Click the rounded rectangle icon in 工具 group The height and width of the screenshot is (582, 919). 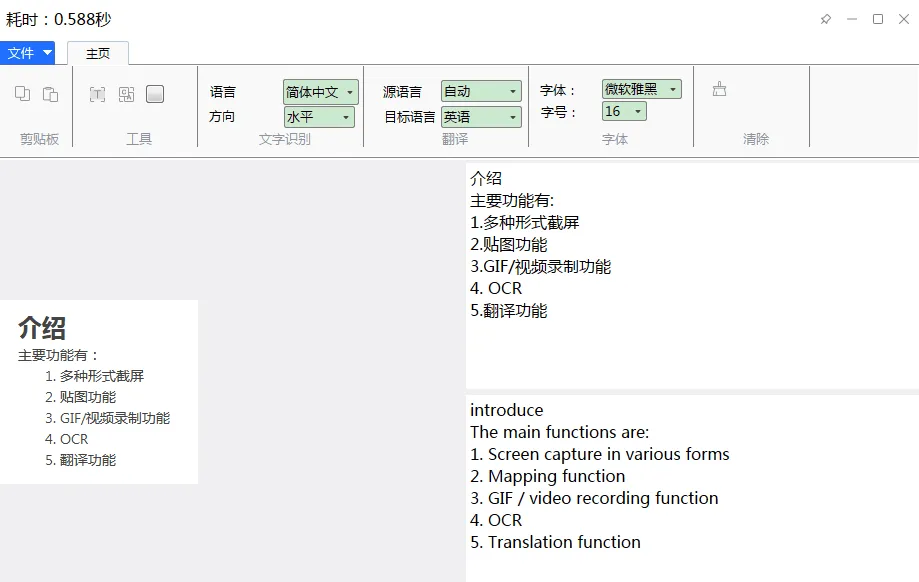tap(155, 93)
